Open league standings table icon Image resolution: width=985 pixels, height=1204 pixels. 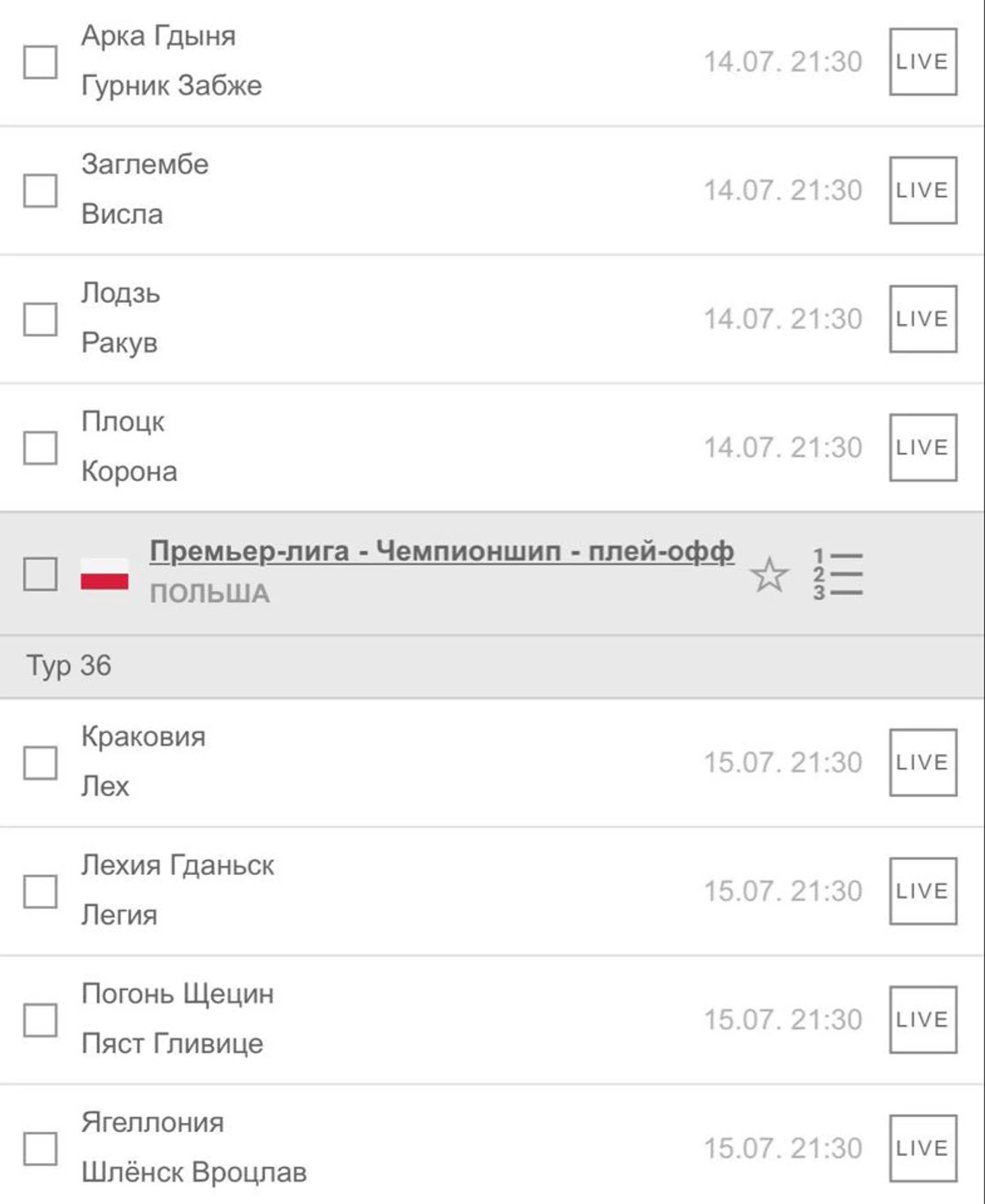click(x=837, y=575)
